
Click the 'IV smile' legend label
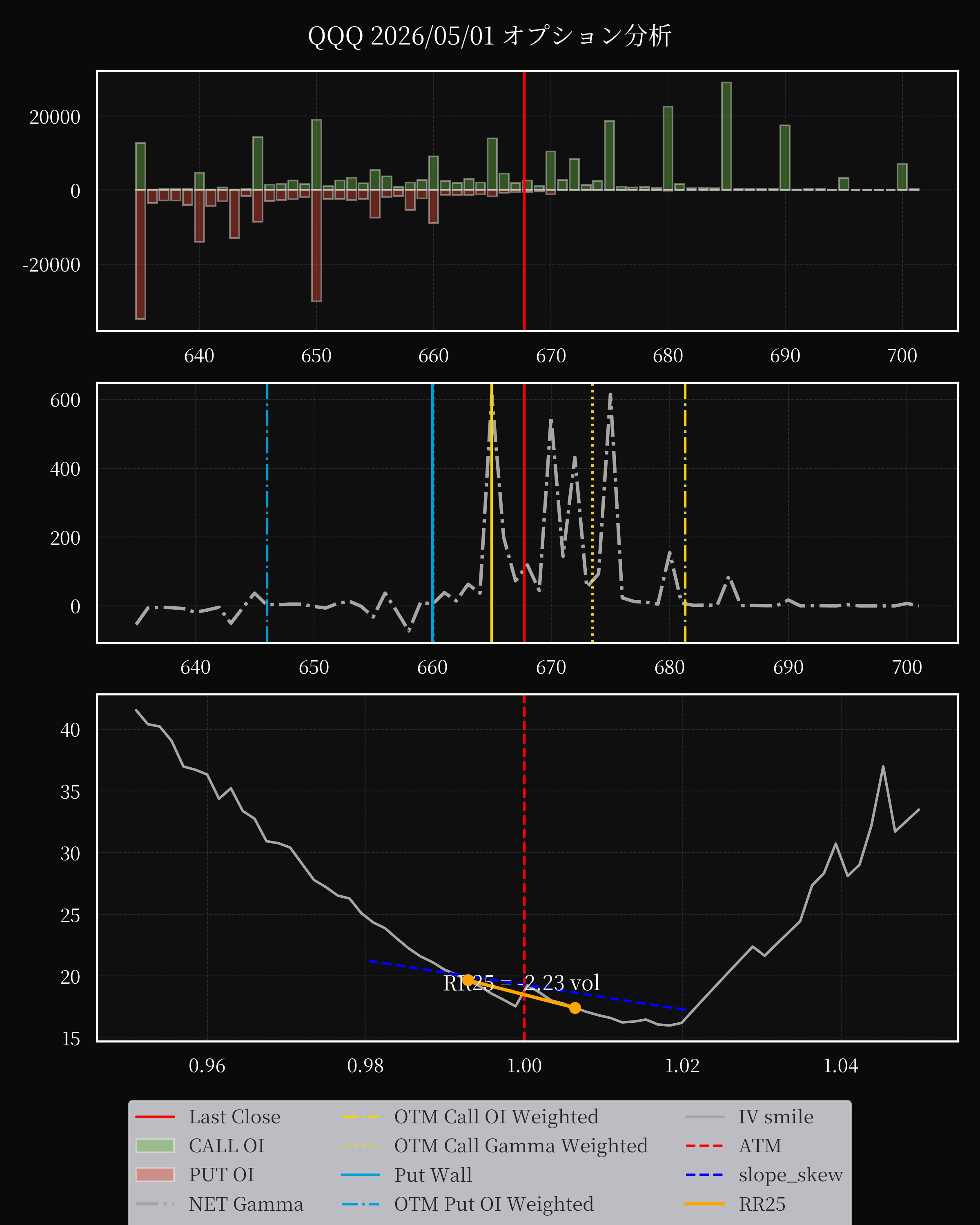(776, 1117)
